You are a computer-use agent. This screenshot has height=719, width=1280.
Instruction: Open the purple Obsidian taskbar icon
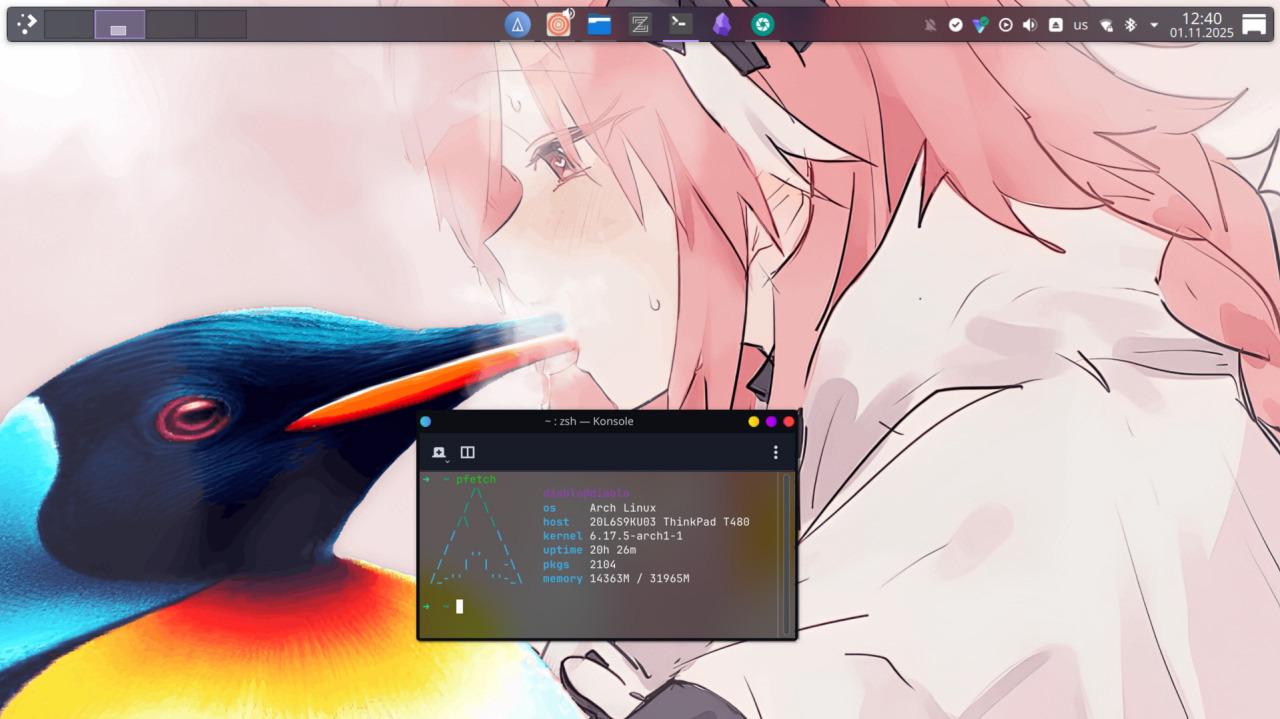722,25
